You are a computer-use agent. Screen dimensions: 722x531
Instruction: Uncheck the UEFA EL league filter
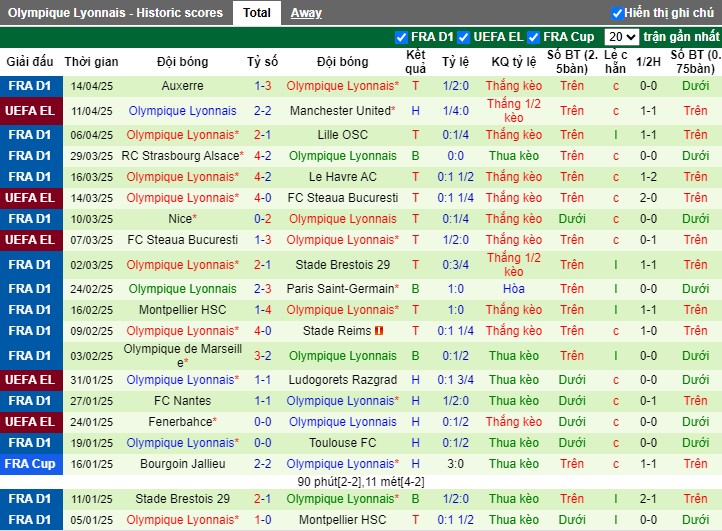pos(463,37)
